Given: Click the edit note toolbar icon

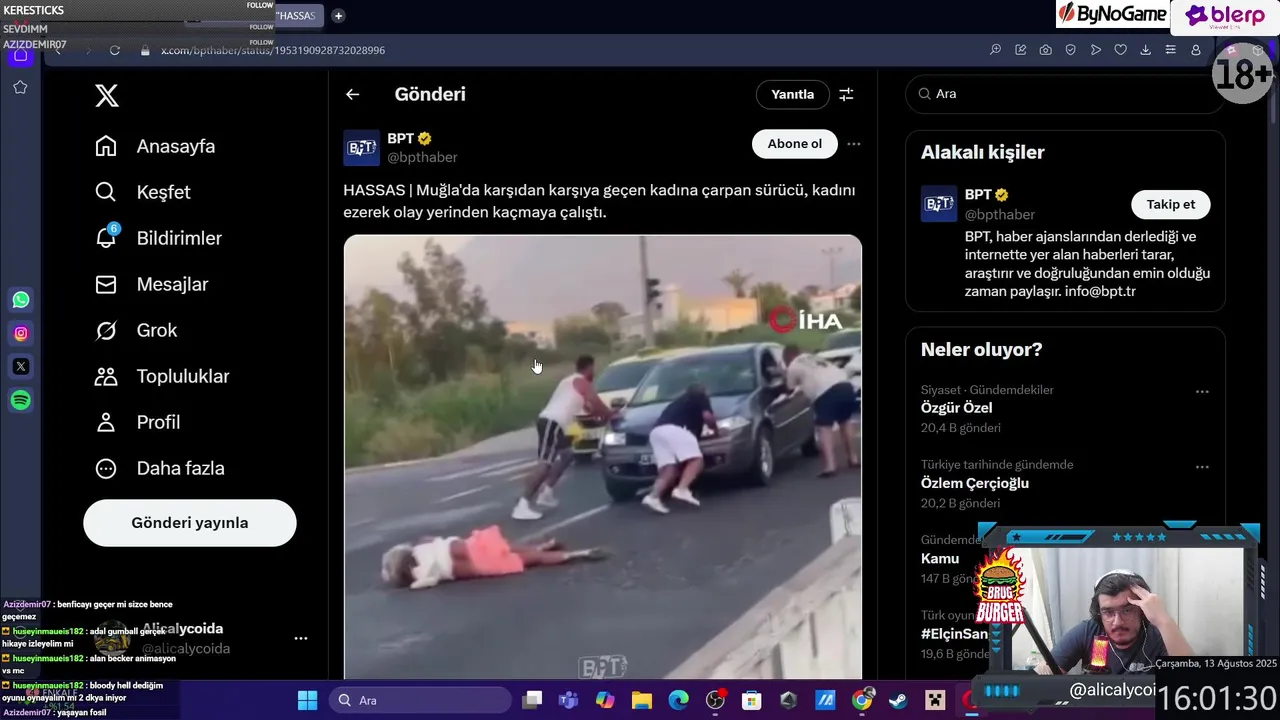Looking at the screenshot, I should point(1020,50).
